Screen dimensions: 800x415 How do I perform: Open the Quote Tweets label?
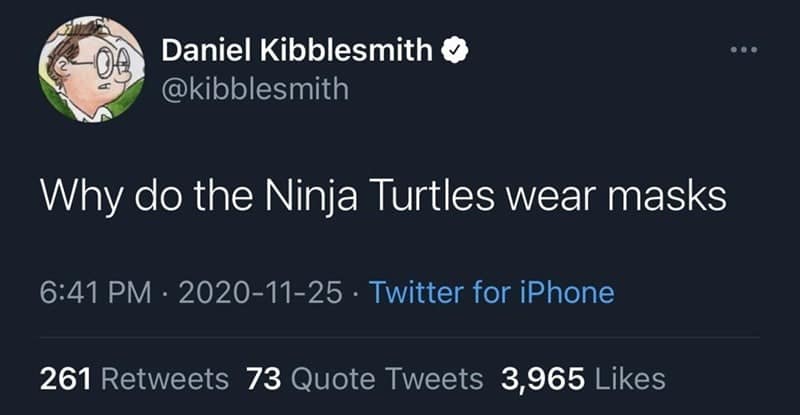(x=390, y=379)
